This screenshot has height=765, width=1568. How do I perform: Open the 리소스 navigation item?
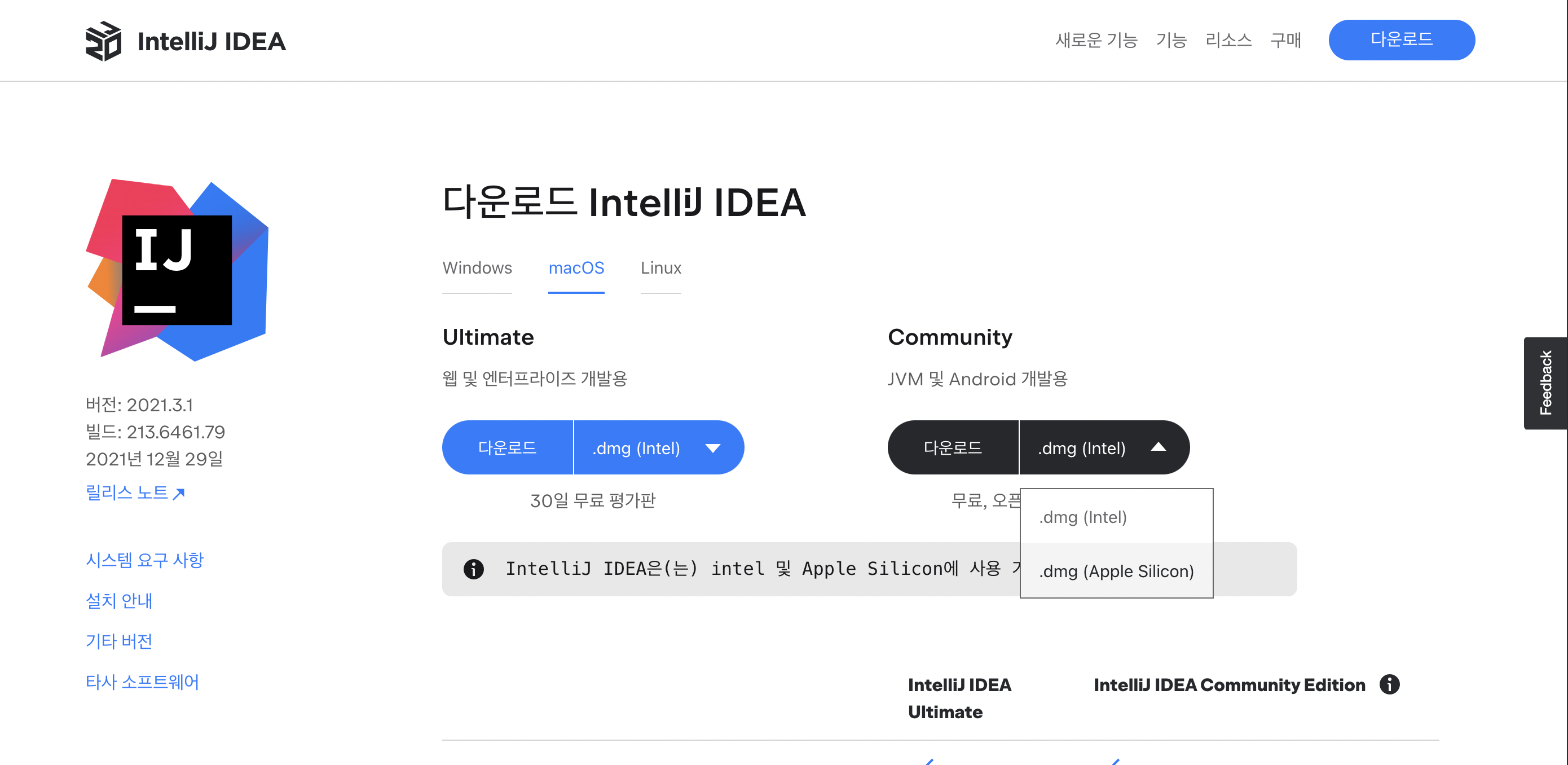tap(1228, 40)
